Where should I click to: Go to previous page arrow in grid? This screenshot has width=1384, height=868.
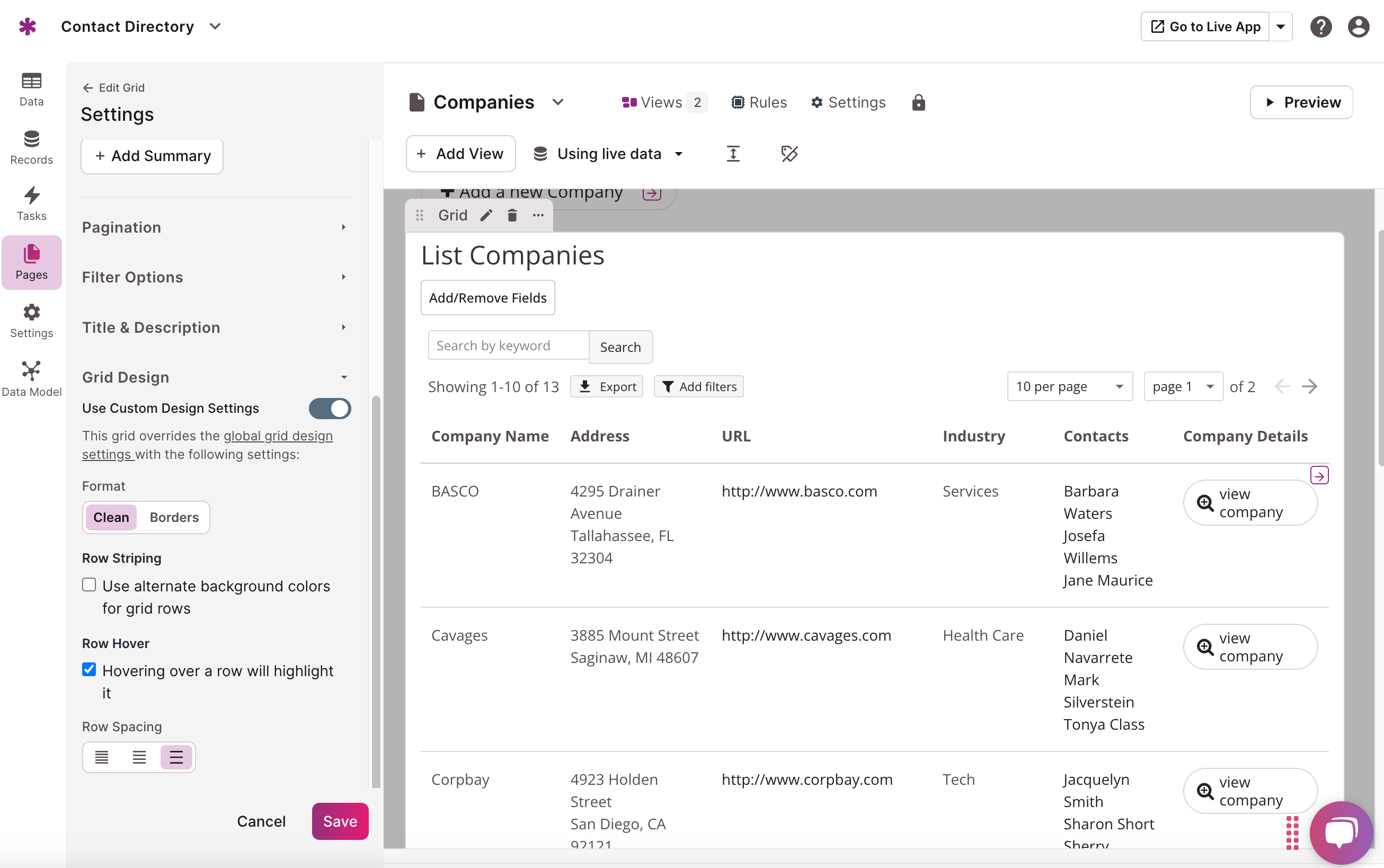1282,386
